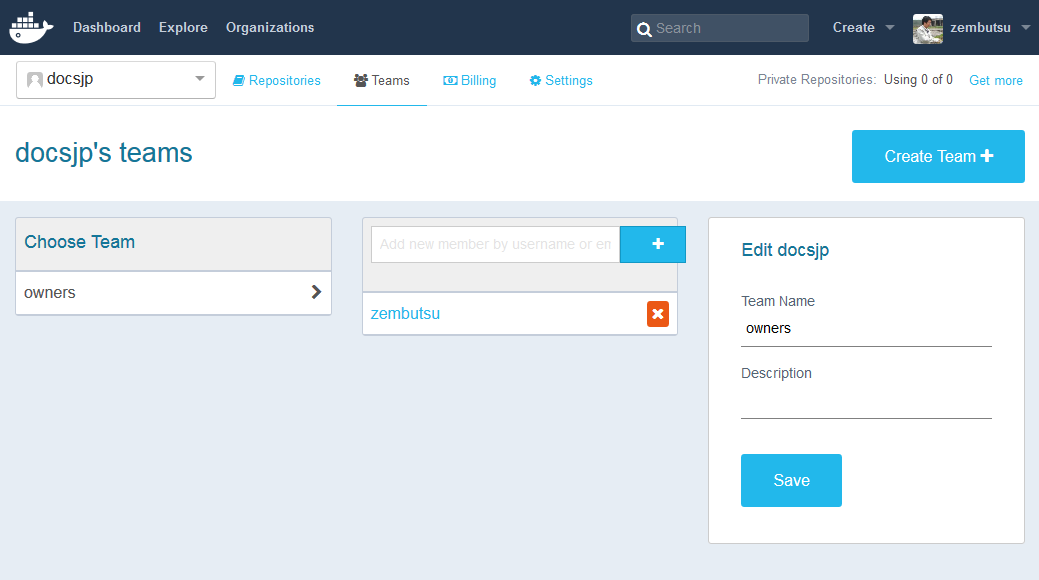Follow the Get more link
Screen dimensions: 1039x580
tap(996, 80)
